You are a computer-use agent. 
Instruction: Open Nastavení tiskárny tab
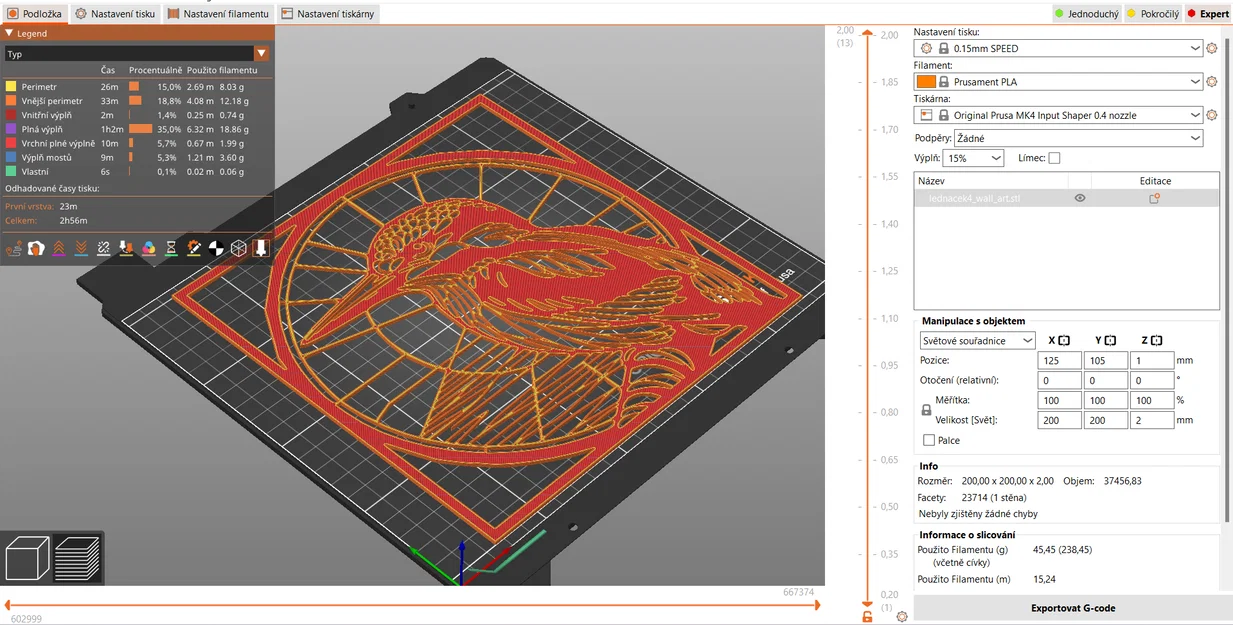[327, 14]
